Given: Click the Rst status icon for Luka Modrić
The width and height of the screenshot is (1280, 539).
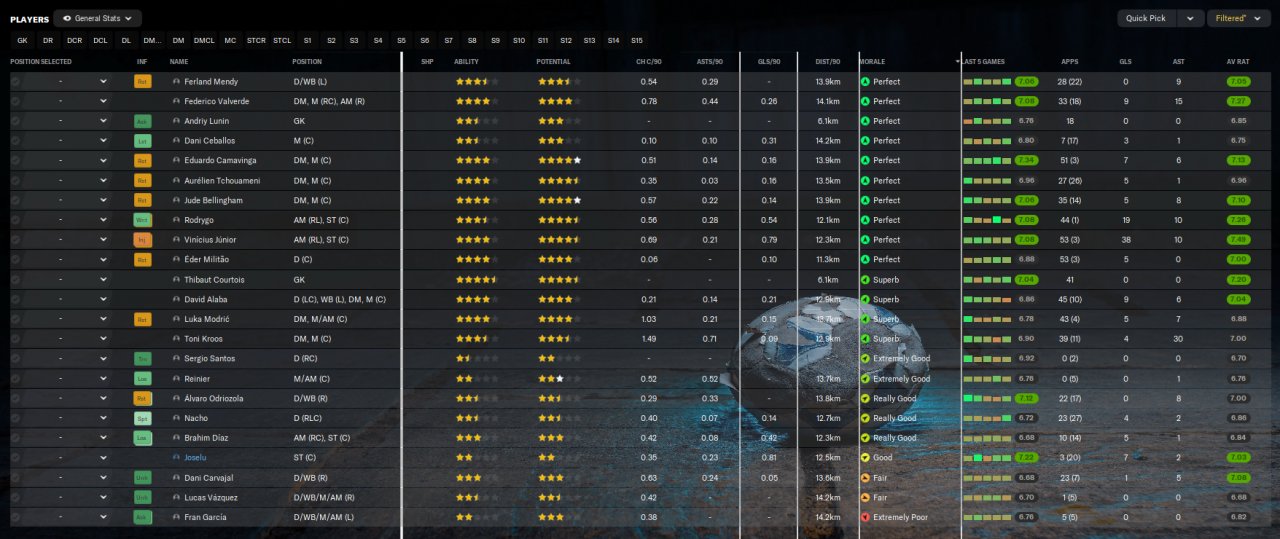Looking at the screenshot, I should pos(142,319).
